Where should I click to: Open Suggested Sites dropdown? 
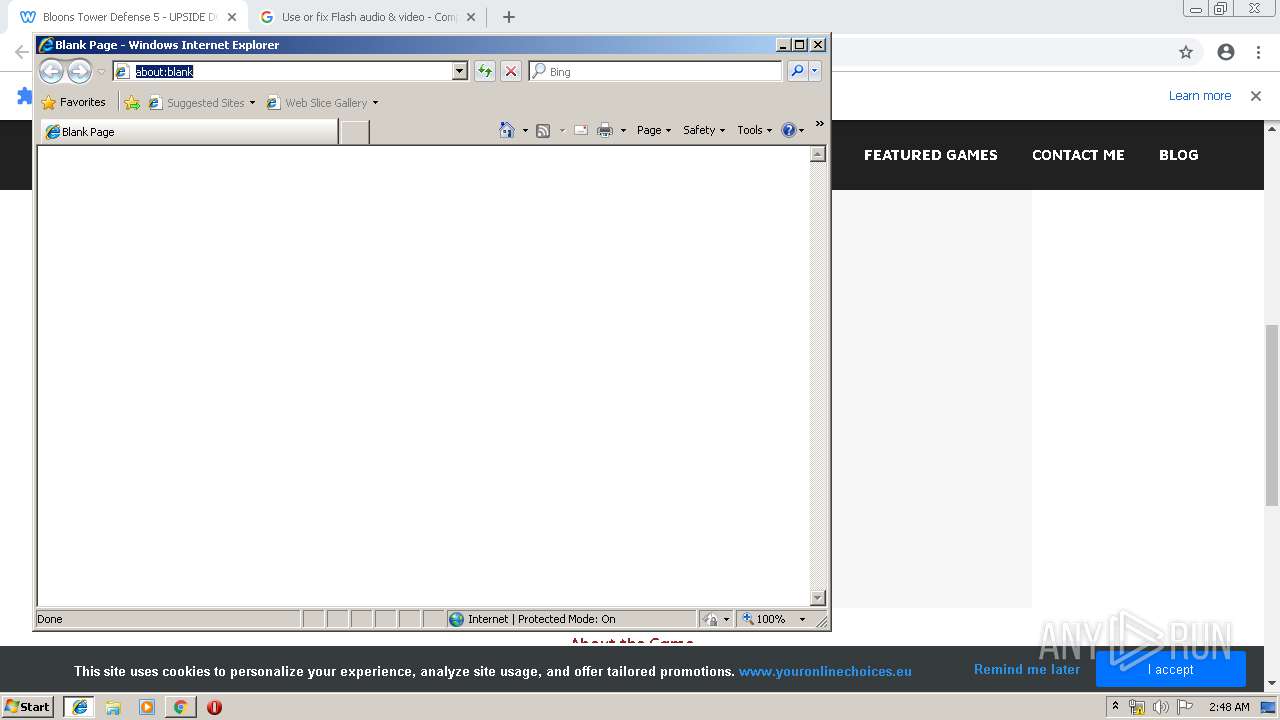click(x=201, y=102)
